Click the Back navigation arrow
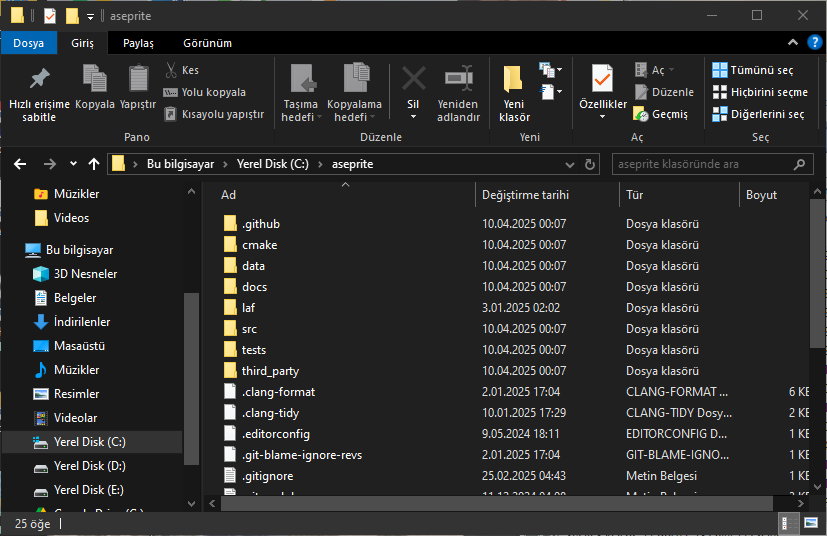Screen dimensions: 827x536 click(x=20, y=164)
